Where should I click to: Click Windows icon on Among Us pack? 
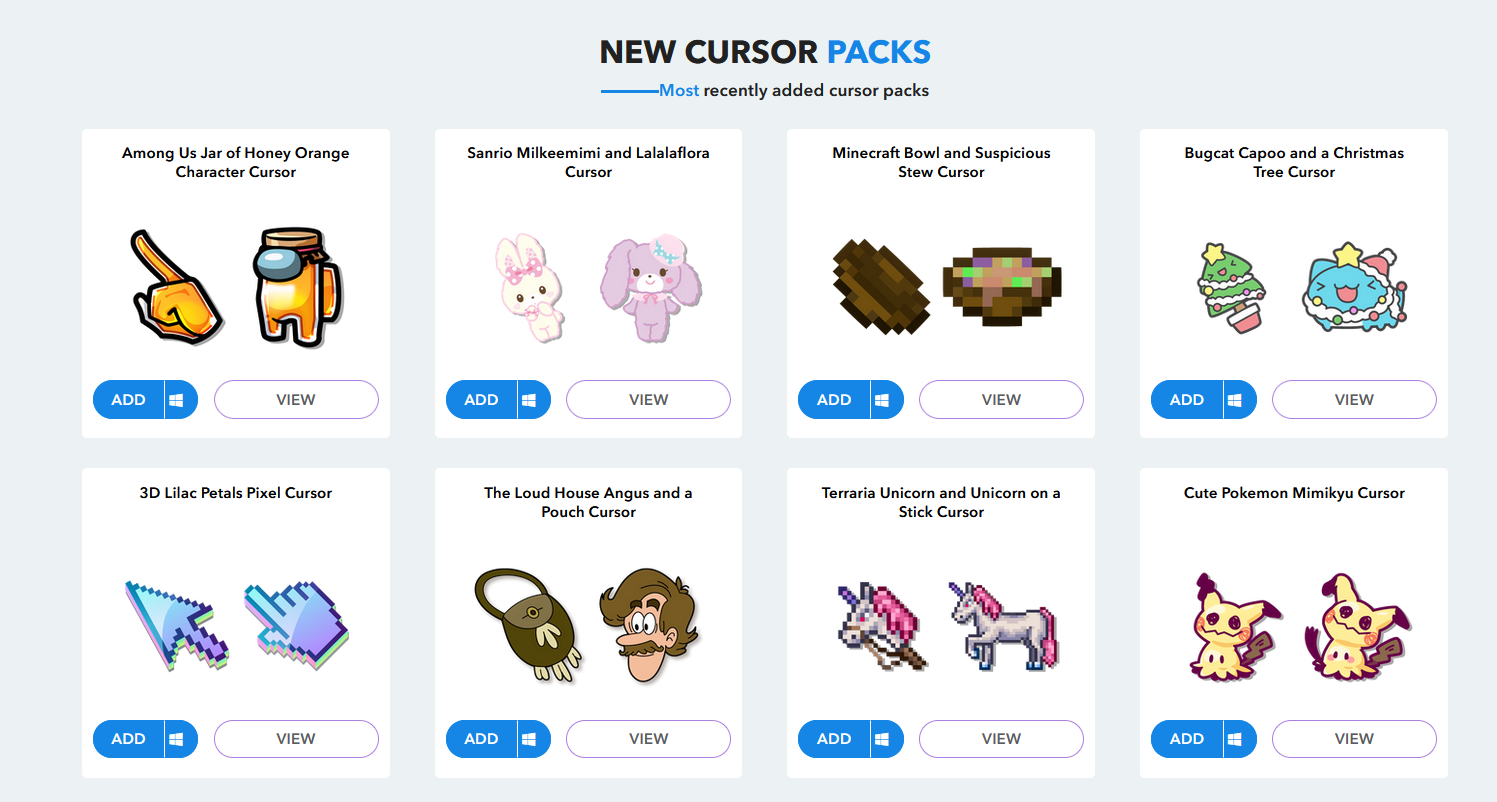click(x=177, y=400)
